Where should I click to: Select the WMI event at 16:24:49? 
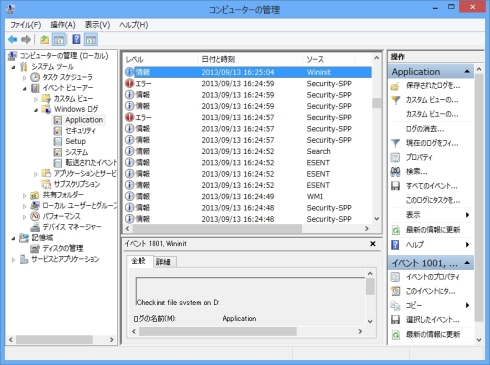coord(248,197)
